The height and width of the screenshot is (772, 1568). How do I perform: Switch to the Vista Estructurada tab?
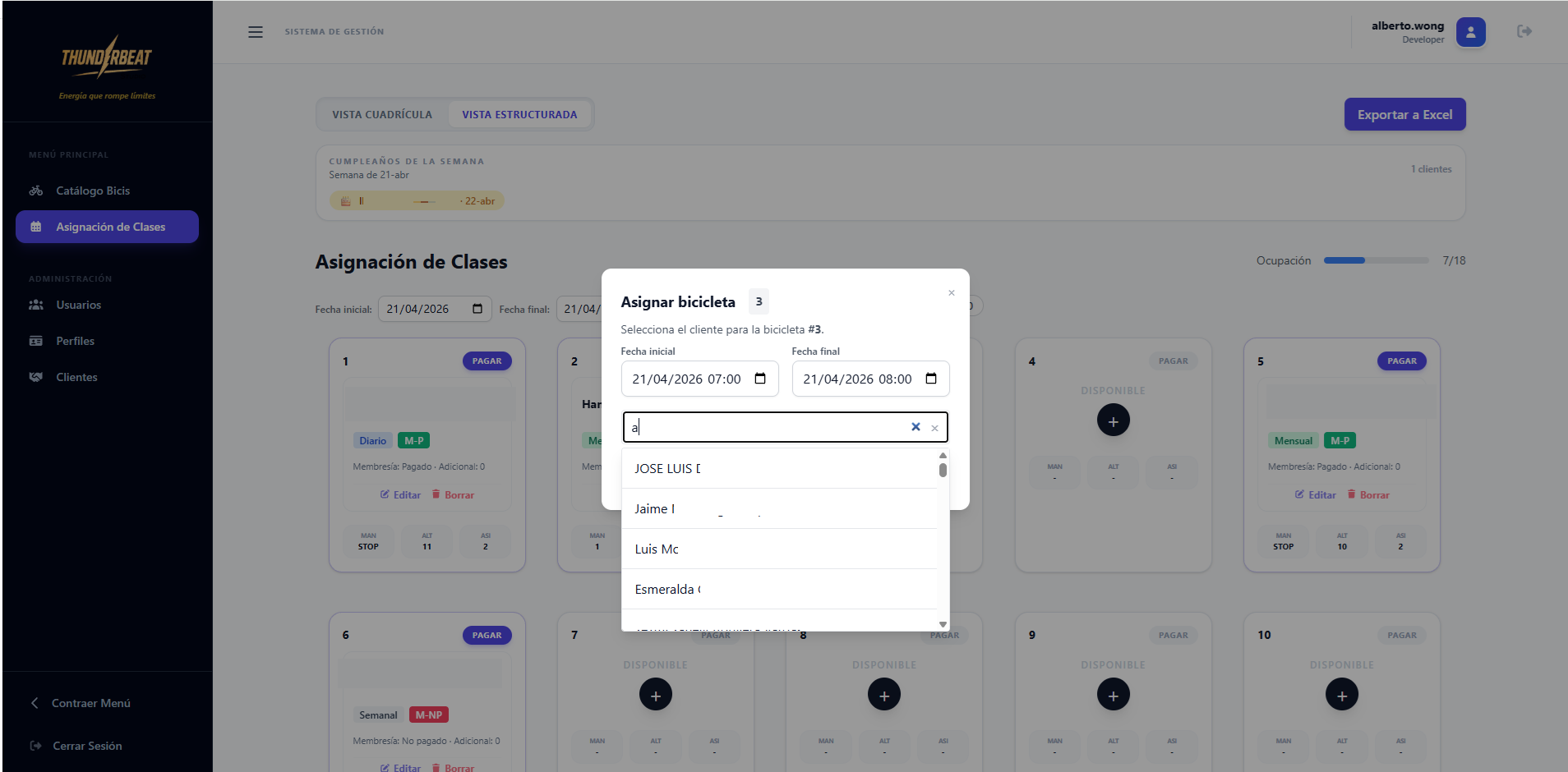(519, 115)
